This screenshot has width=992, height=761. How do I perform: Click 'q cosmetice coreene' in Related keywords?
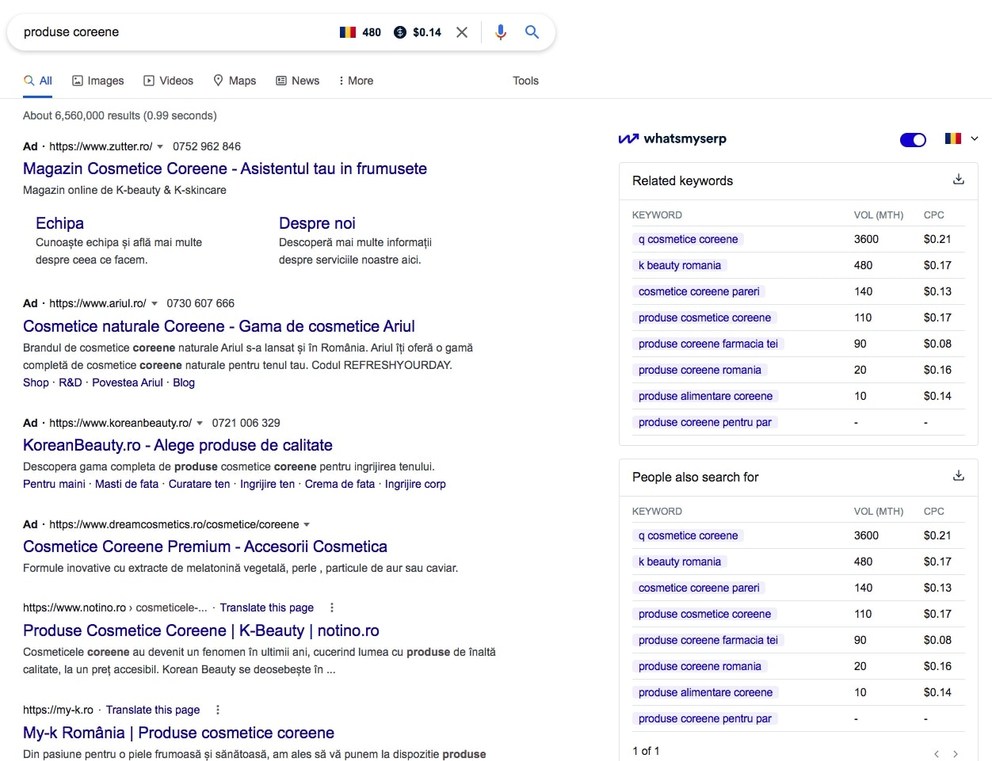coord(688,240)
